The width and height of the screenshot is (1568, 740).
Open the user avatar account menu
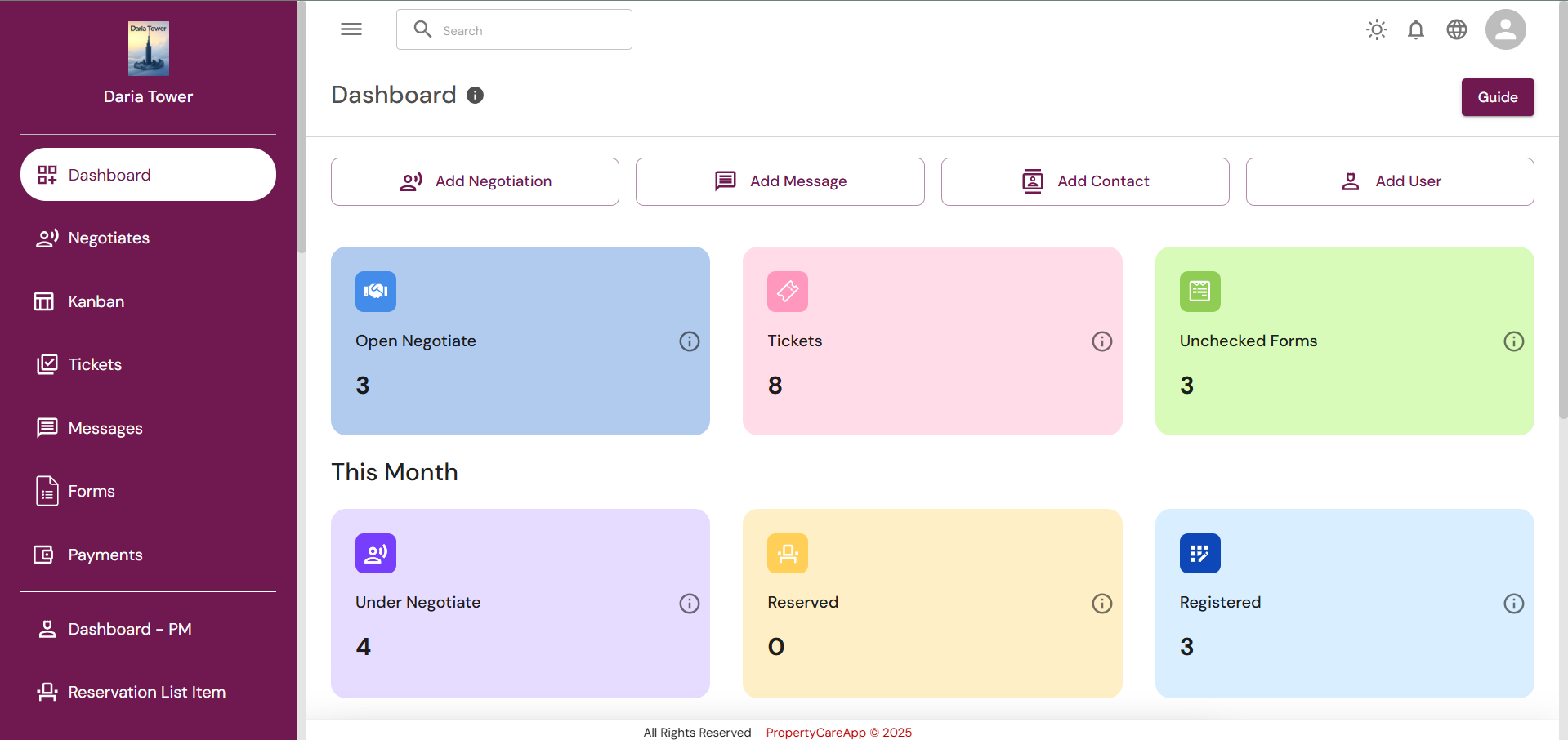[1505, 30]
